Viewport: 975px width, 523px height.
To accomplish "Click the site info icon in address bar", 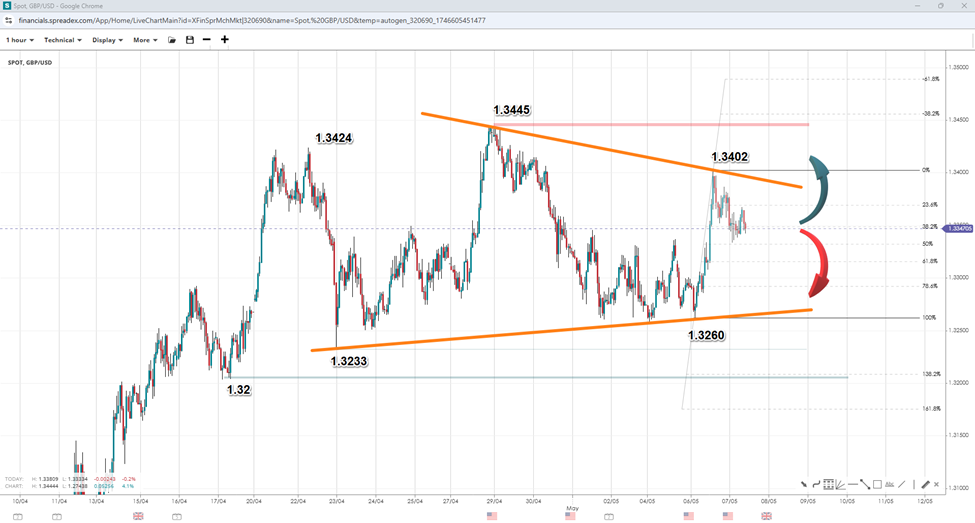I will point(9,19).
